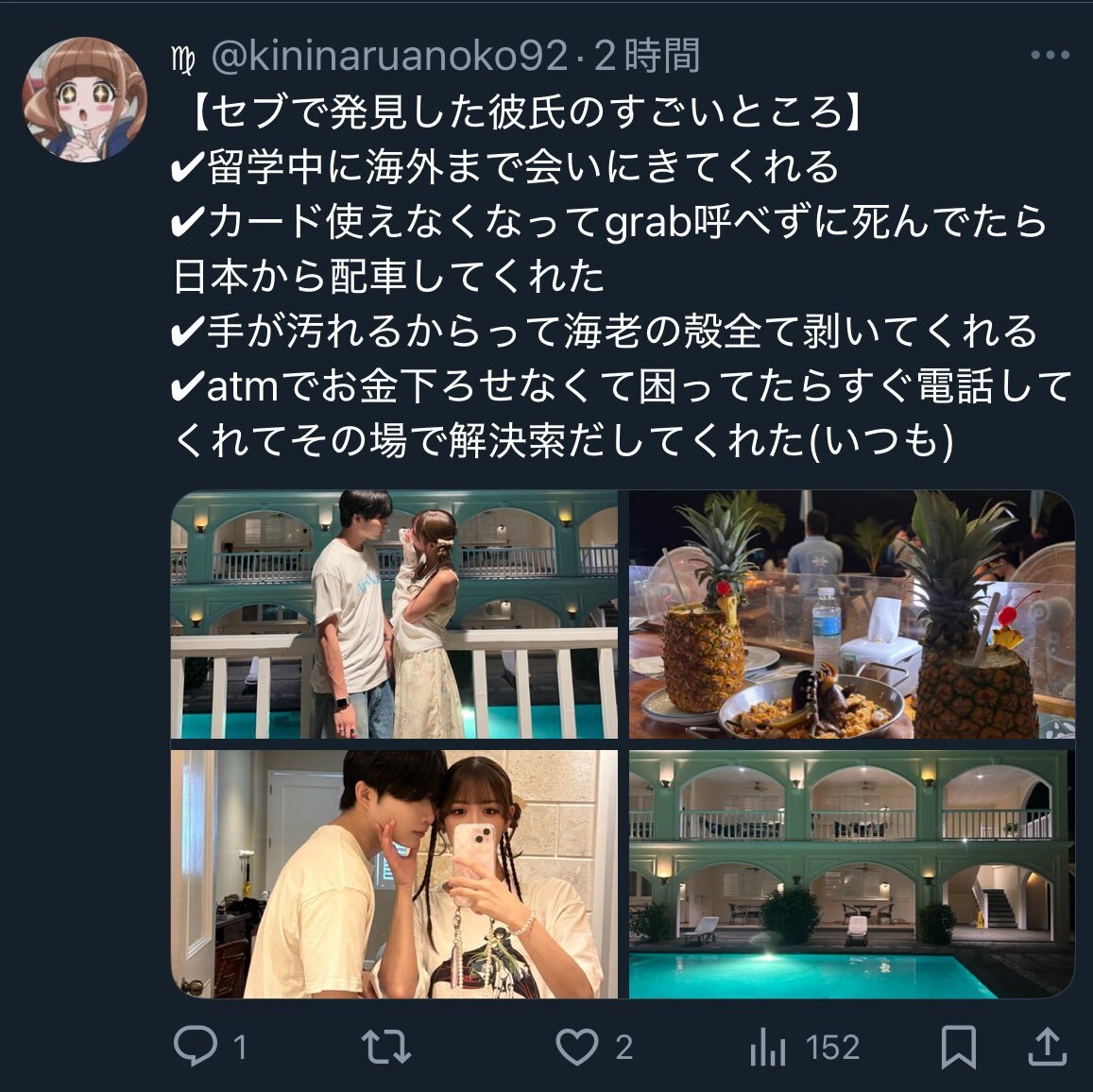Click the like count number 2

[623, 1048]
